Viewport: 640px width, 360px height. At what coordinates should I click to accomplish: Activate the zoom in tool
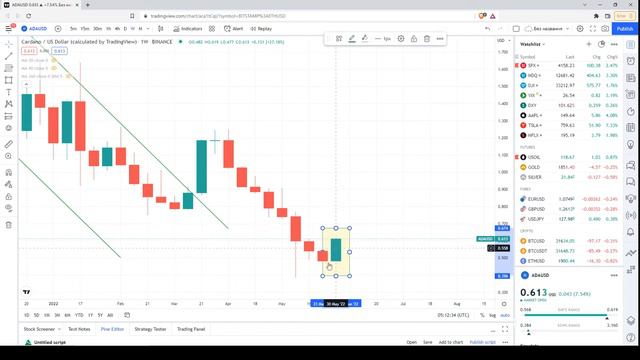pyautogui.click(x=9, y=156)
